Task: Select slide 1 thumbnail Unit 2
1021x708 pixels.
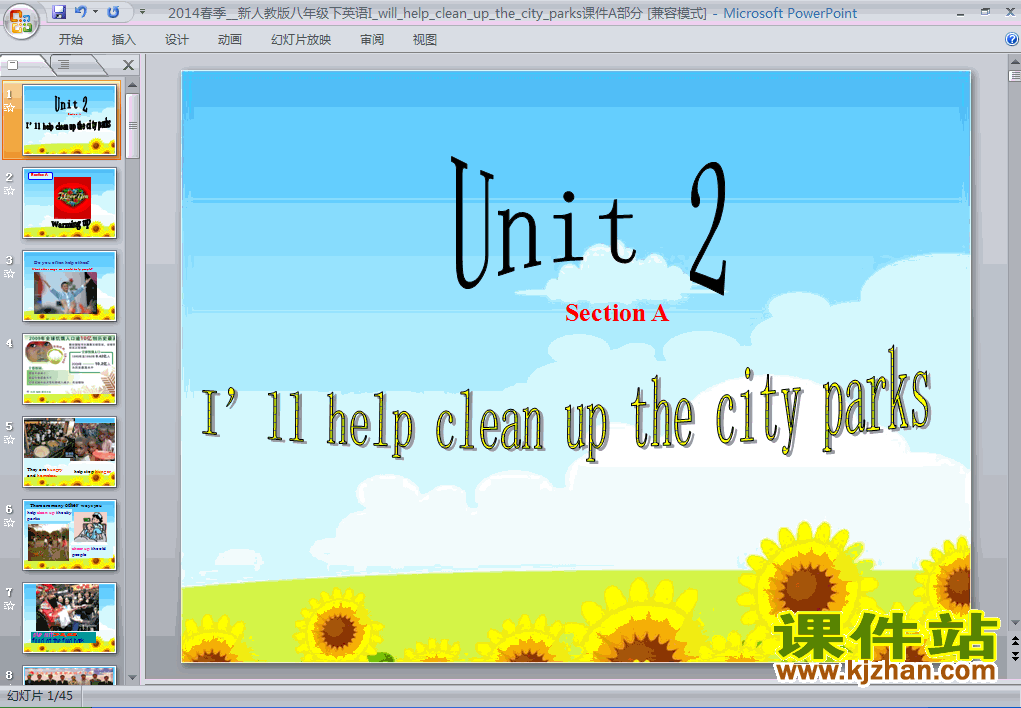Action: 70,120
